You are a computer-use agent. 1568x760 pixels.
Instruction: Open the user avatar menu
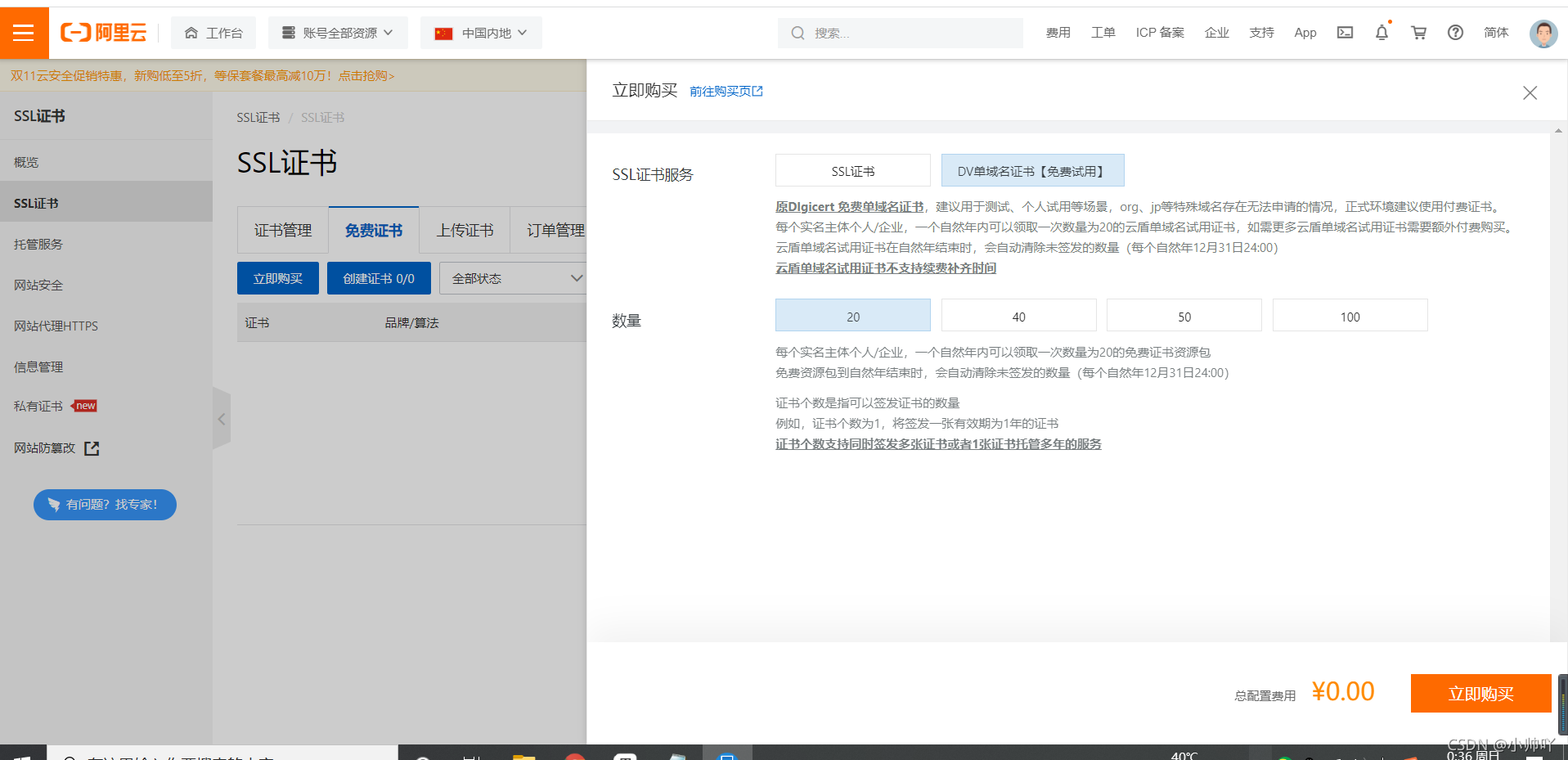tap(1543, 34)
